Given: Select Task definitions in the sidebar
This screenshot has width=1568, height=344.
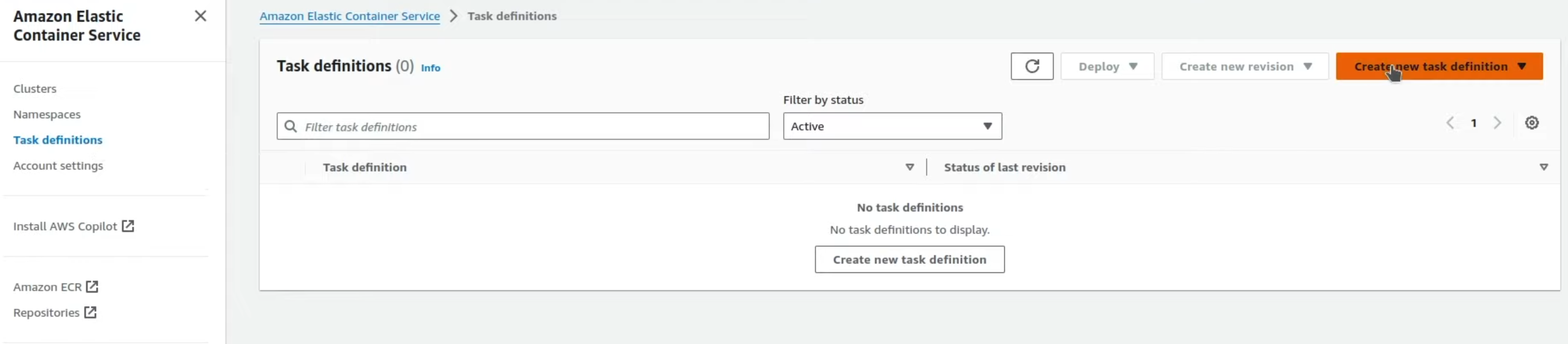Looking at the screenshot, I should [x=58, y=140].
